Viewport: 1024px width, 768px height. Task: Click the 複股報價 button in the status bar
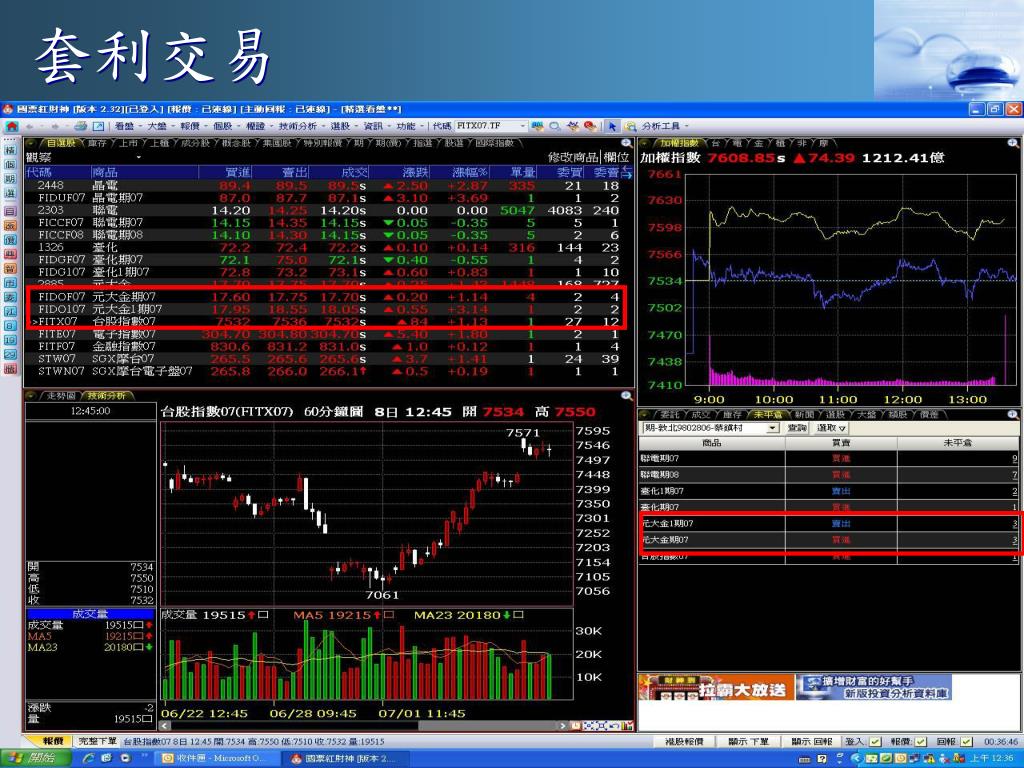(684, 742)
